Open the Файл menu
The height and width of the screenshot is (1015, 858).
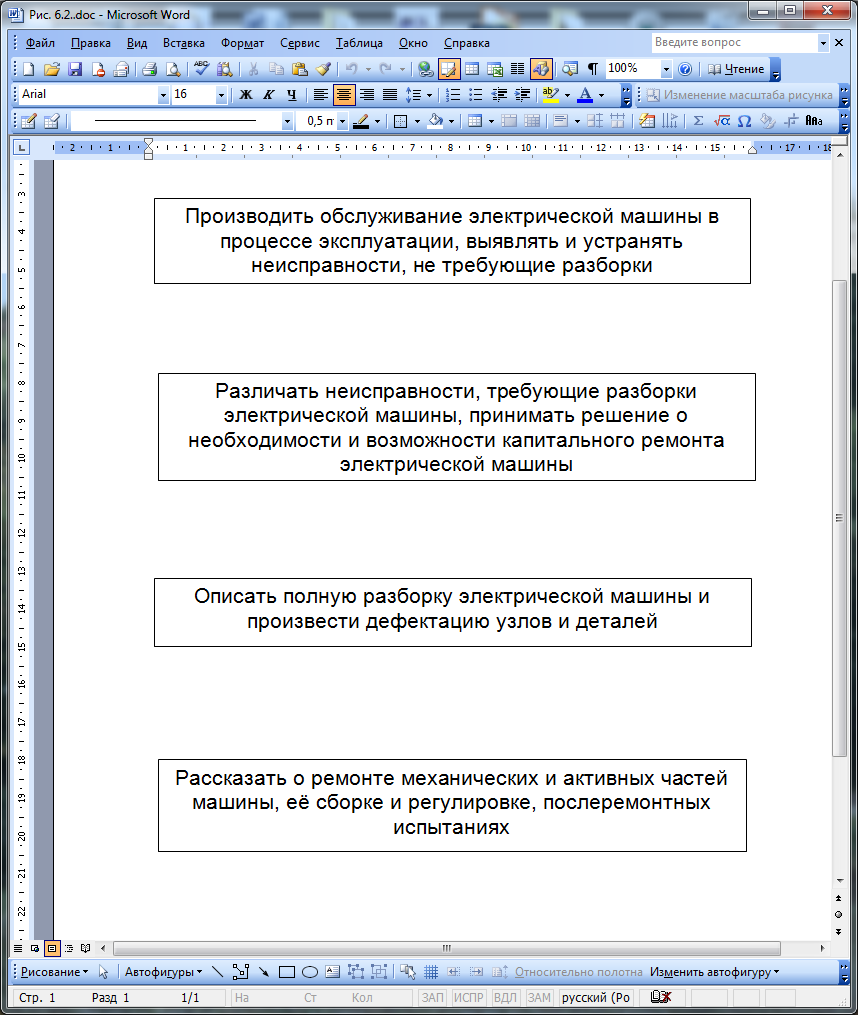(x=40, y=43)
